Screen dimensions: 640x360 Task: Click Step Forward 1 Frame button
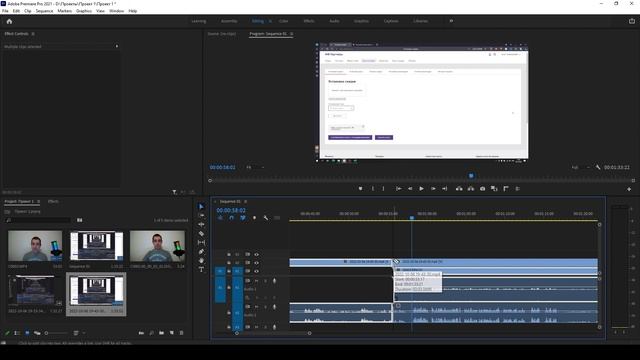pyautogui.click(x=433, y=189)
